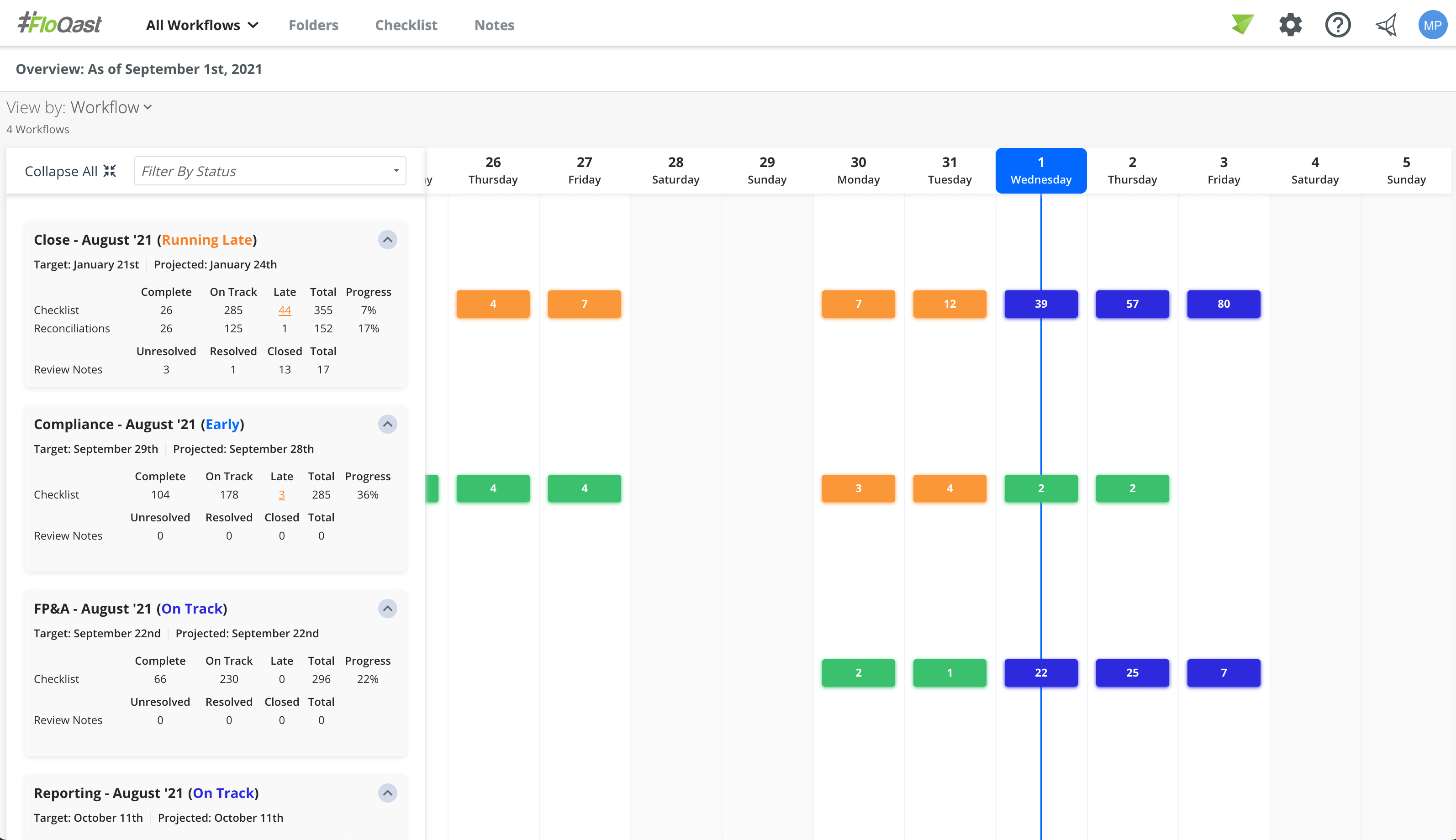This screenshot has width=1456, height=840.
Task: Go to the Notes tab
Action: 495,25
